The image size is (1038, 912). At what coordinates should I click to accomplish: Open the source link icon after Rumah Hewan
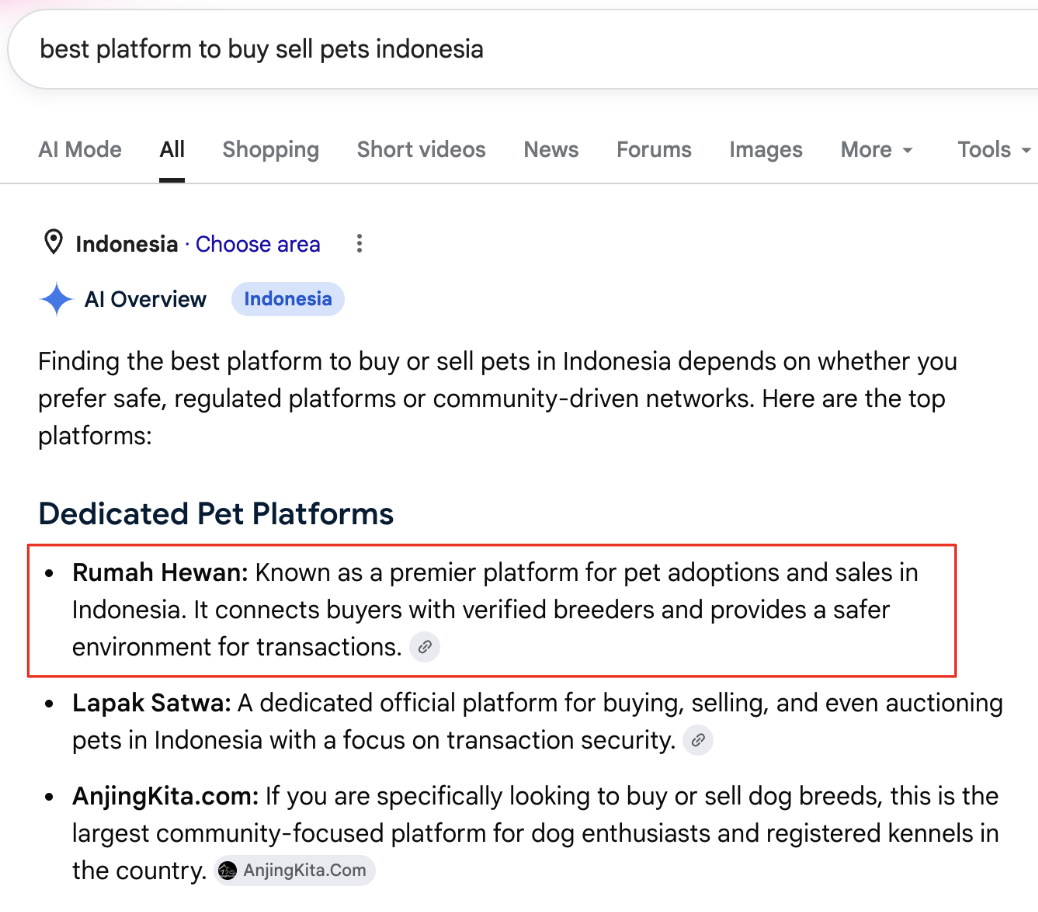[x=425, y=647]
